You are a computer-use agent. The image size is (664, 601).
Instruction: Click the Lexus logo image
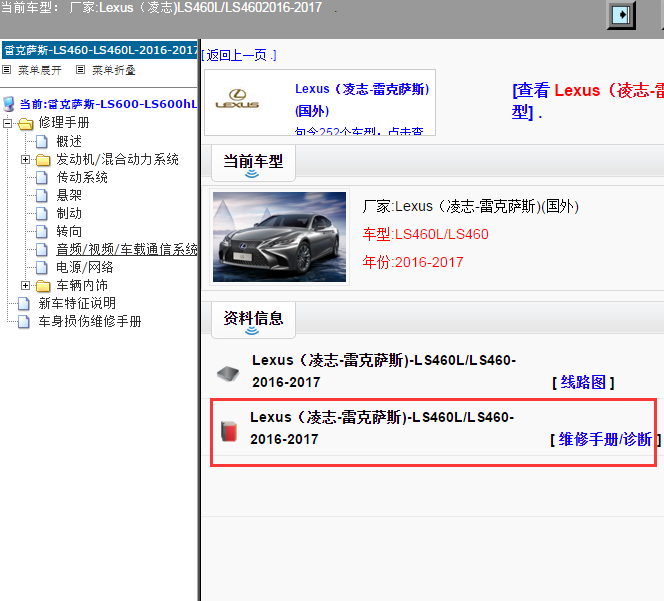click(237, 99)
